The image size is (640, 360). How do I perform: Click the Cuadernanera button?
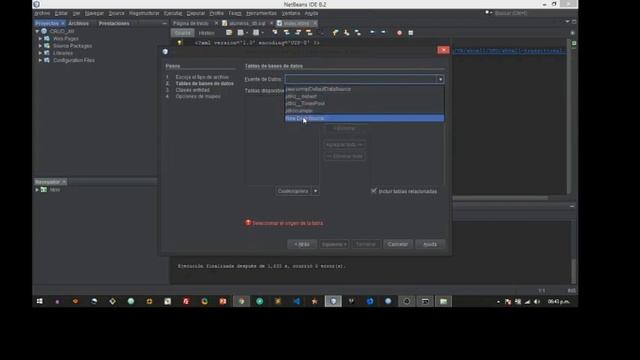(x=293, y=191)
